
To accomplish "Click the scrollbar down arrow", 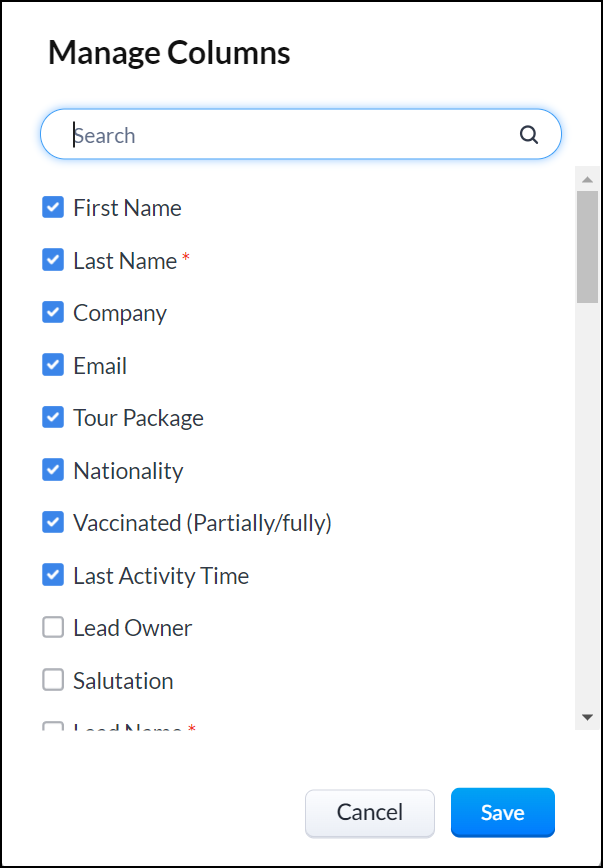I will [587, 717].
